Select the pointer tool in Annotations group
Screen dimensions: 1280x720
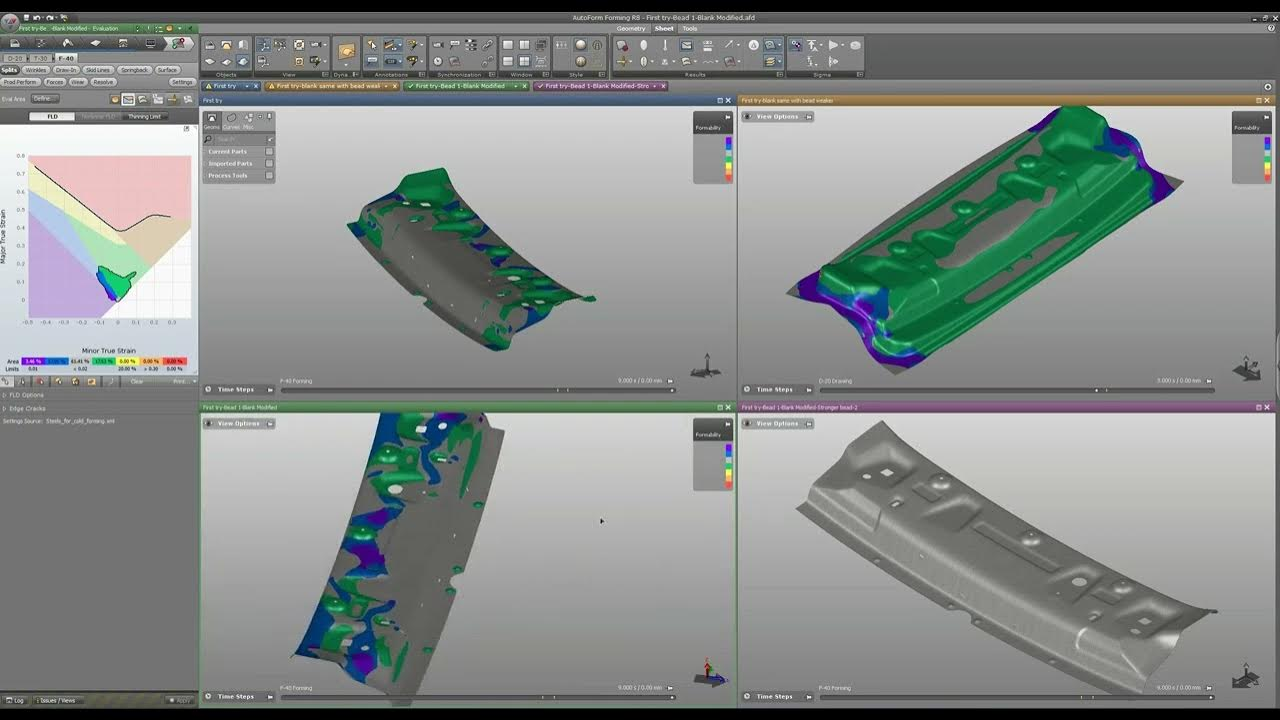pyautogui.click(x=372, y=45)
